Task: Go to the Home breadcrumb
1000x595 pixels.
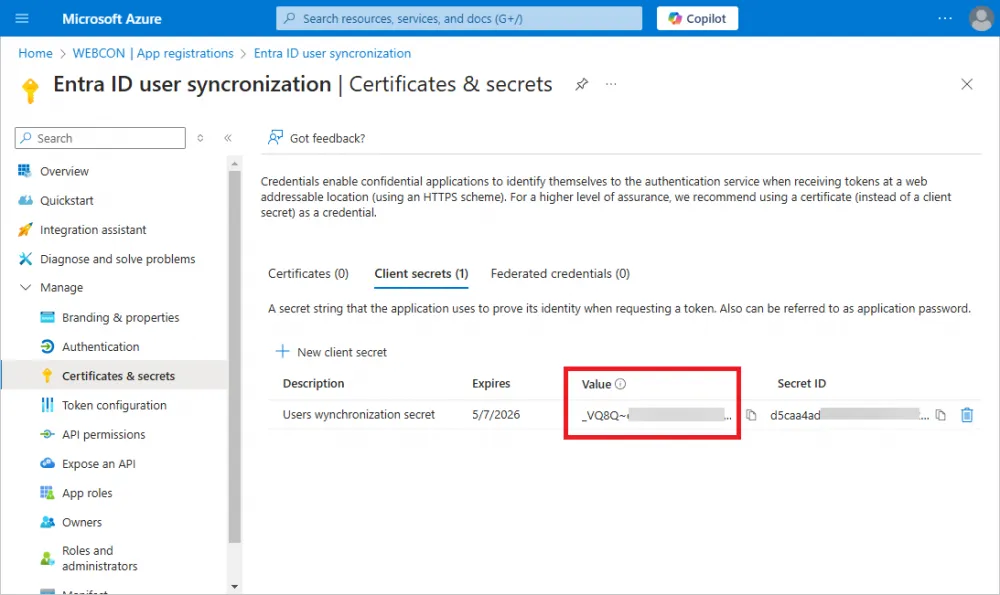Action: click(35, 54)
